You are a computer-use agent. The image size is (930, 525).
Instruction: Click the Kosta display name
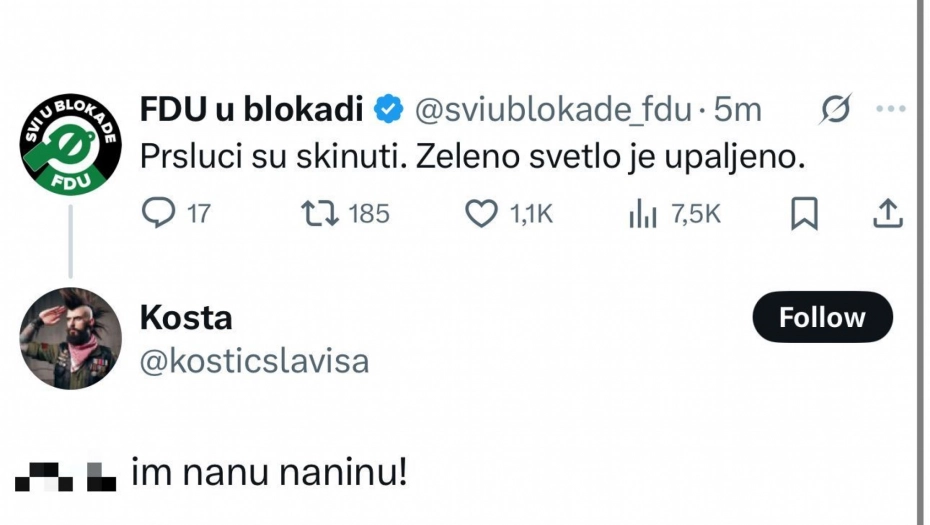186,318
